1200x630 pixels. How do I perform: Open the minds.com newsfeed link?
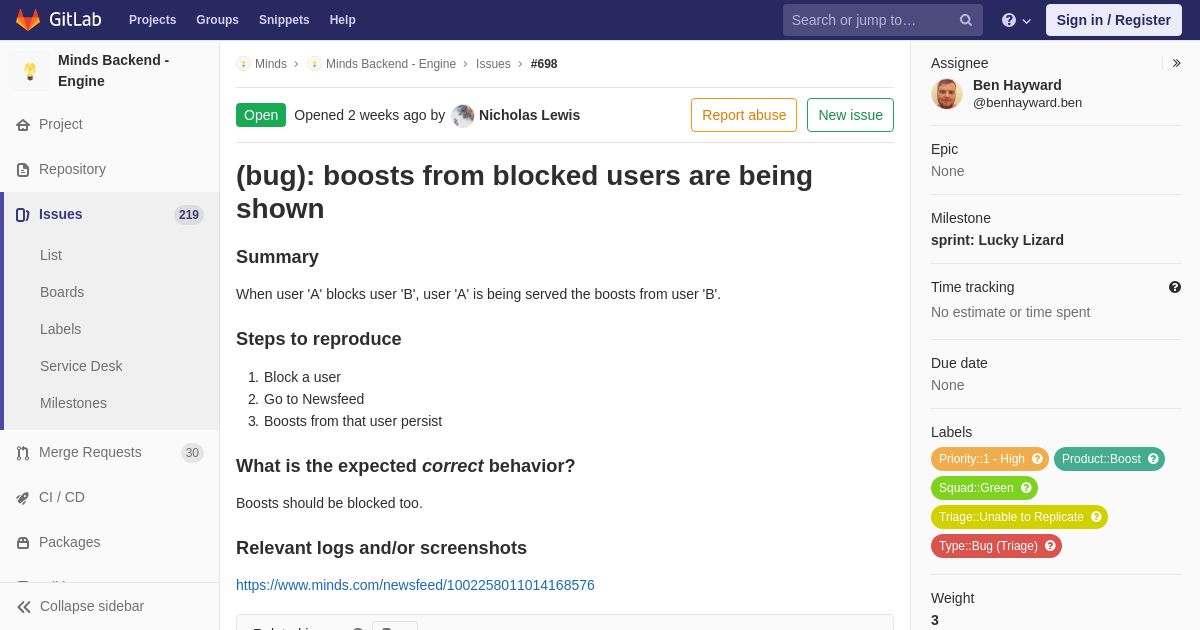tap(415, 585)
